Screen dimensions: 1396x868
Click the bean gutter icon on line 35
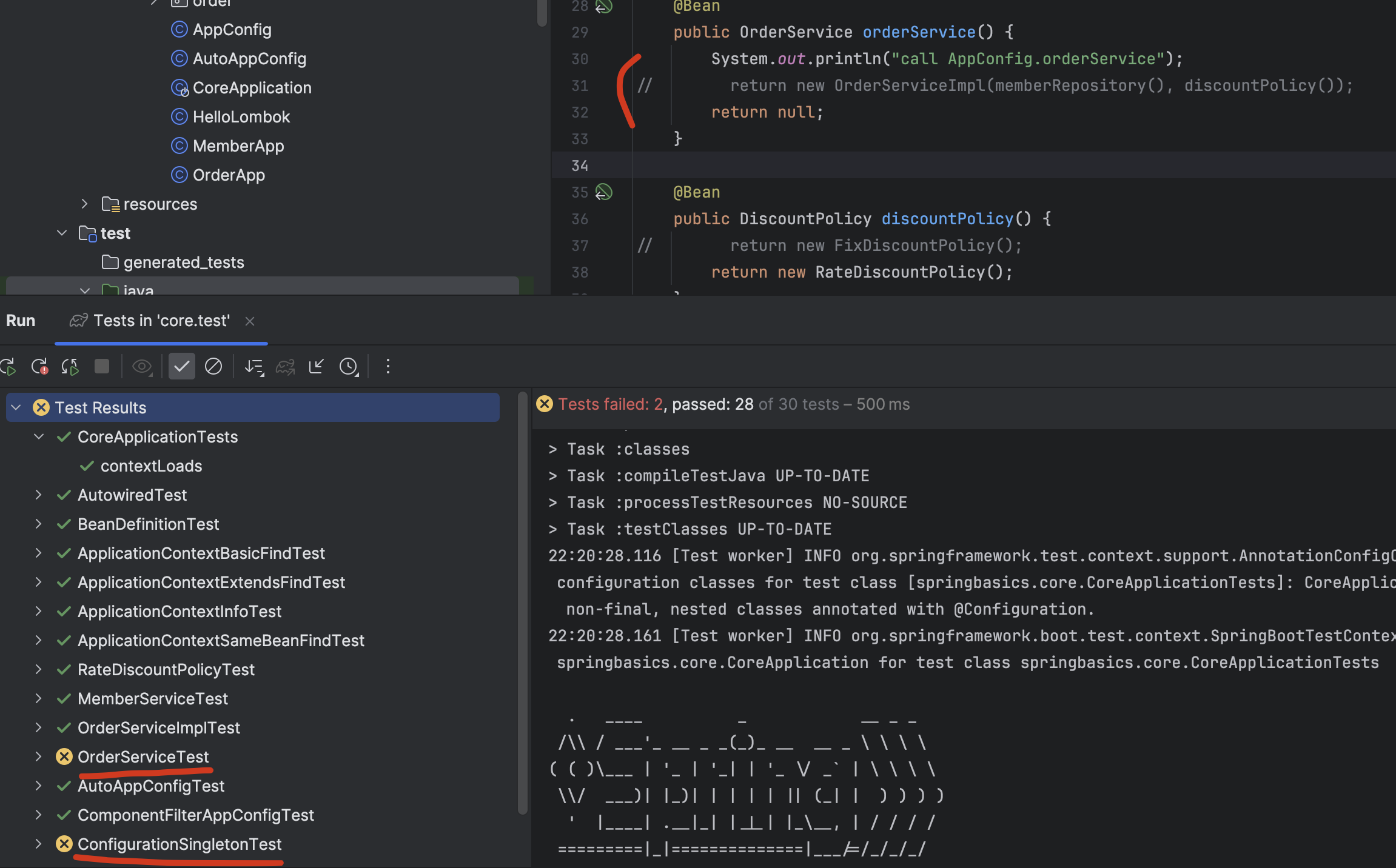coord(603,193)
